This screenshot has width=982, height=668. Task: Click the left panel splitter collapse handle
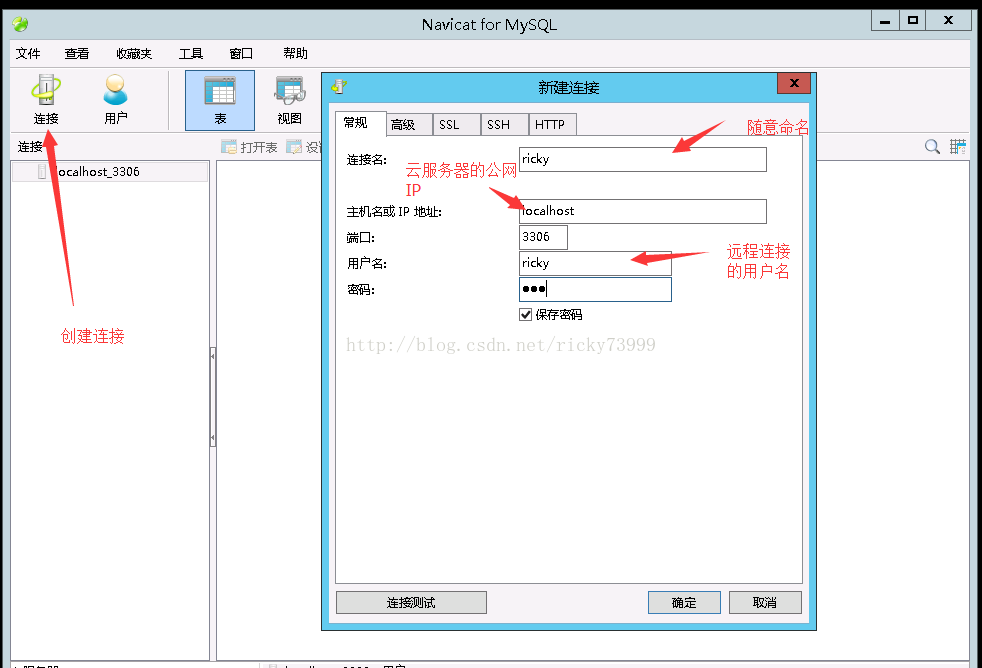[x=213, y=397]
